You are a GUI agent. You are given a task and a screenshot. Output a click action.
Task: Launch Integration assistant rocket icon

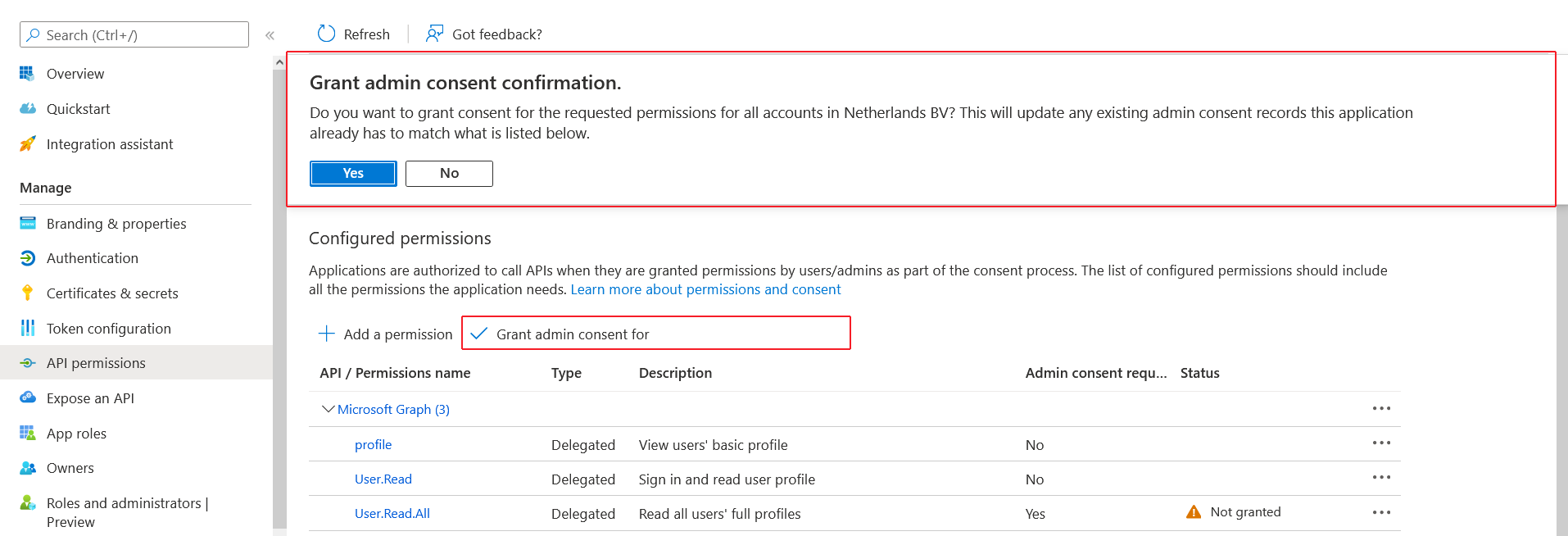(27, 144)
